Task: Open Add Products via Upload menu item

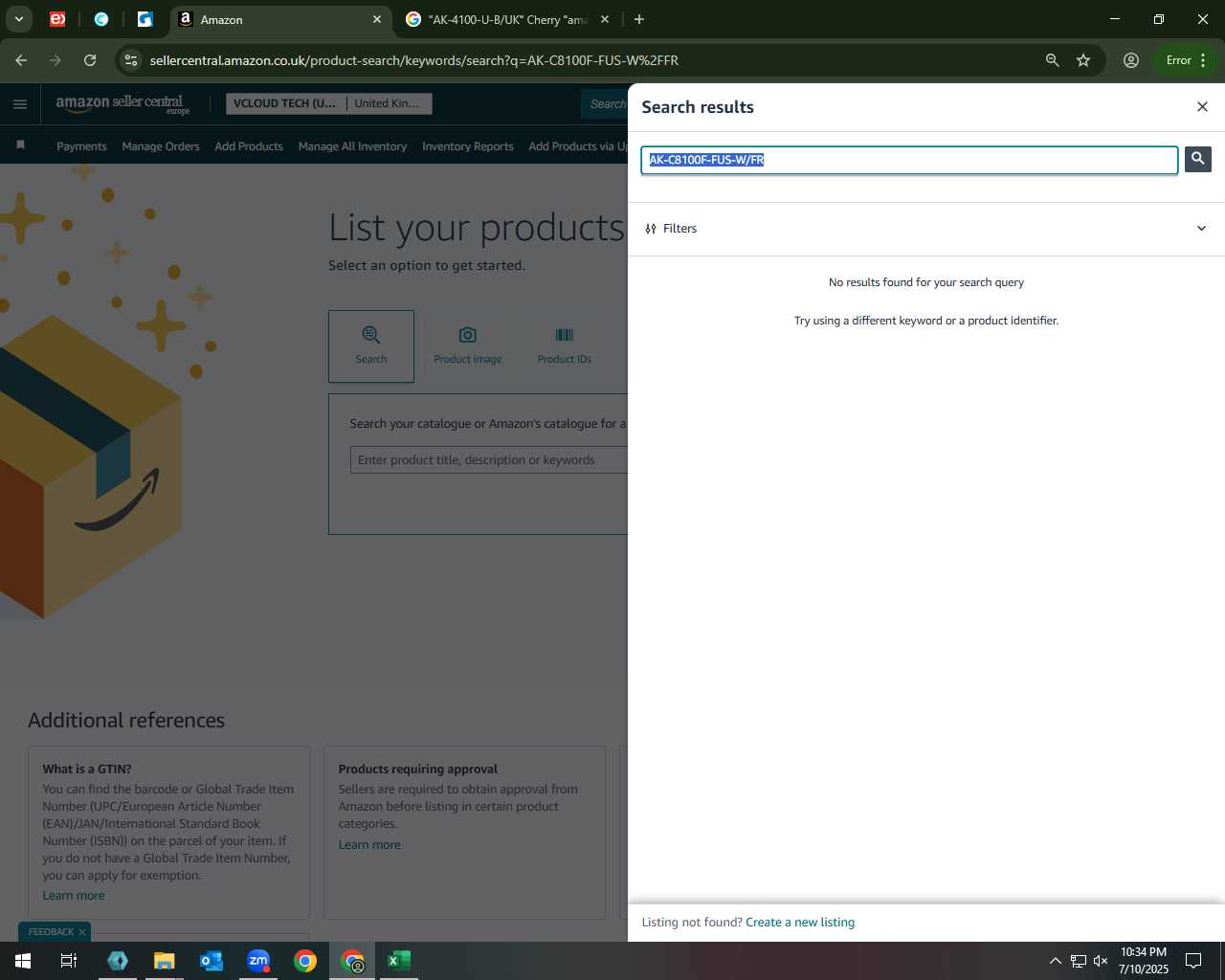Action: tap(578, 146)
